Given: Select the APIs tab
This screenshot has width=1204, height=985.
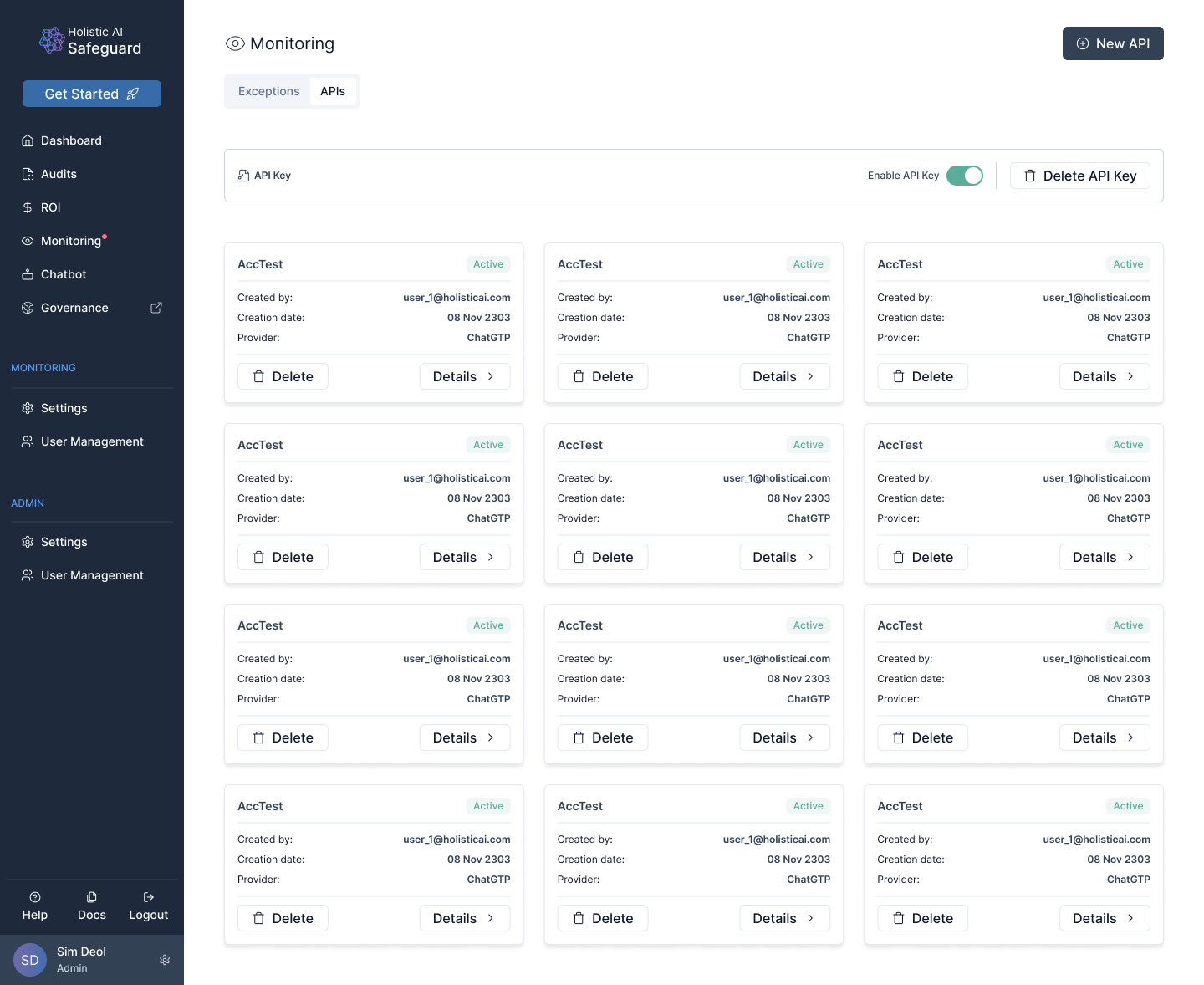Looking at the screenshot, I should (x=333, y=91).
